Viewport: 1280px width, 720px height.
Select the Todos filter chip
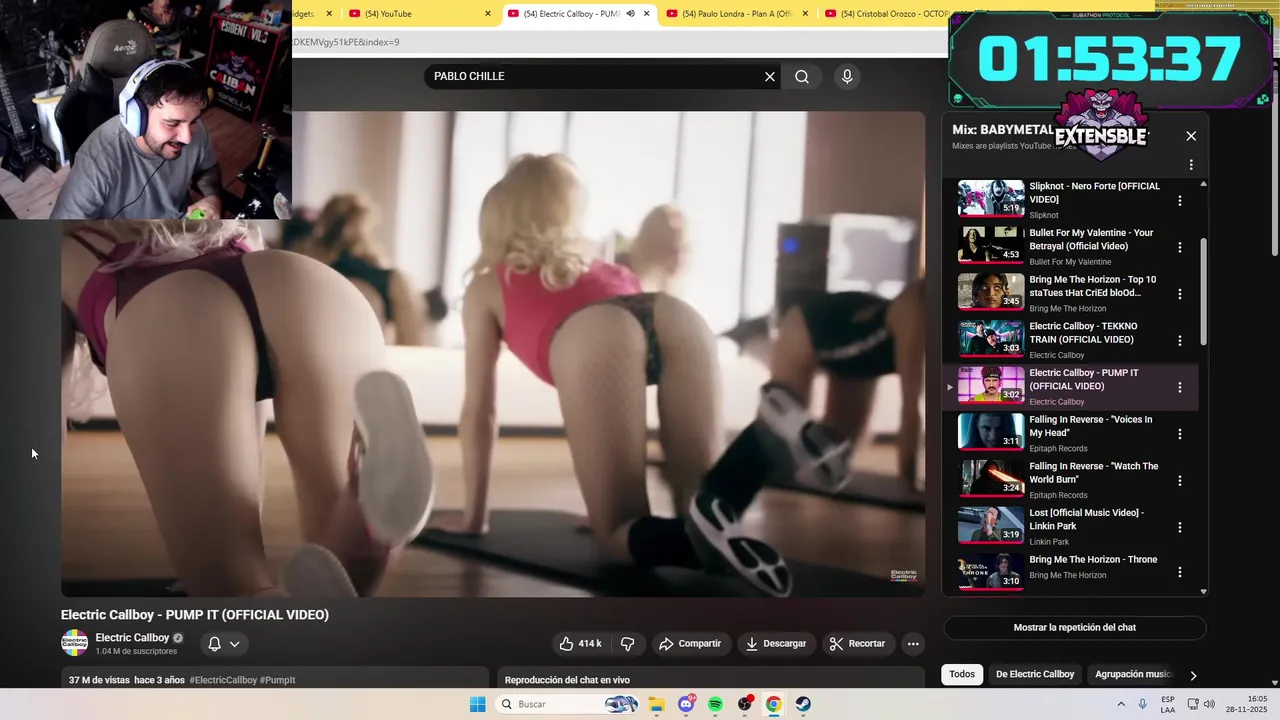962,674
